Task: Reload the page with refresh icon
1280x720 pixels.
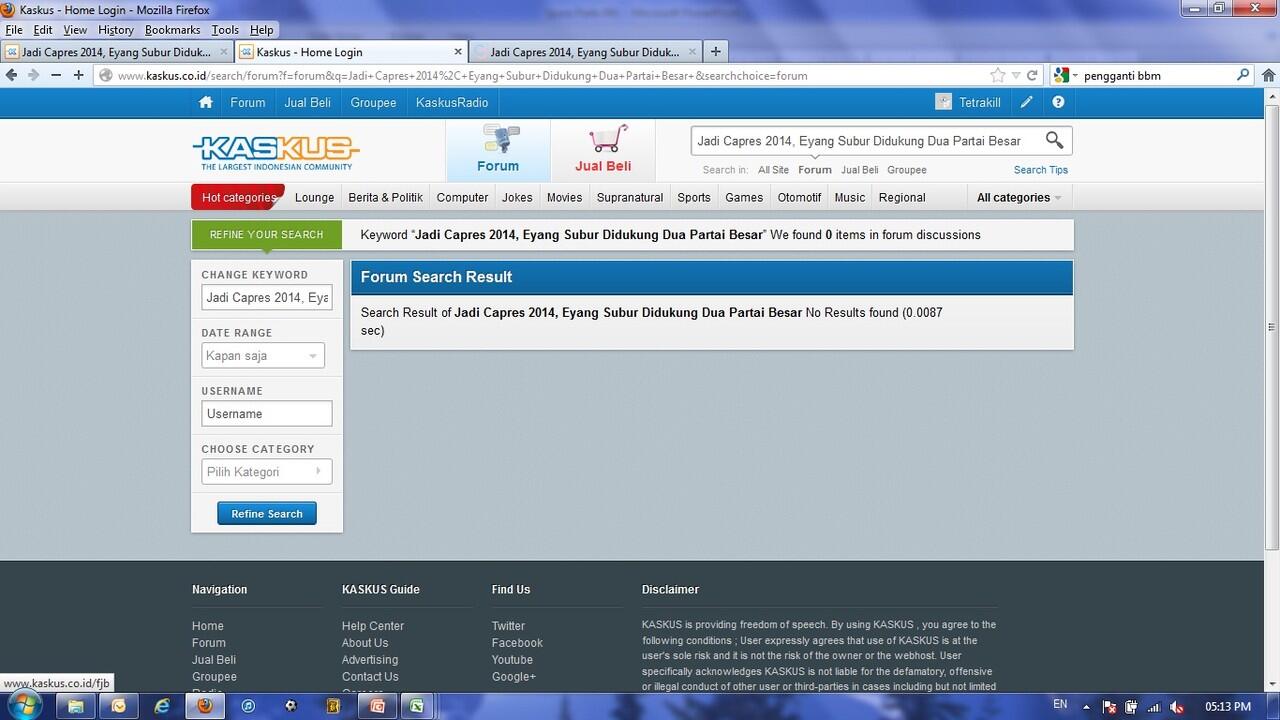Action: pos(1033,75)
